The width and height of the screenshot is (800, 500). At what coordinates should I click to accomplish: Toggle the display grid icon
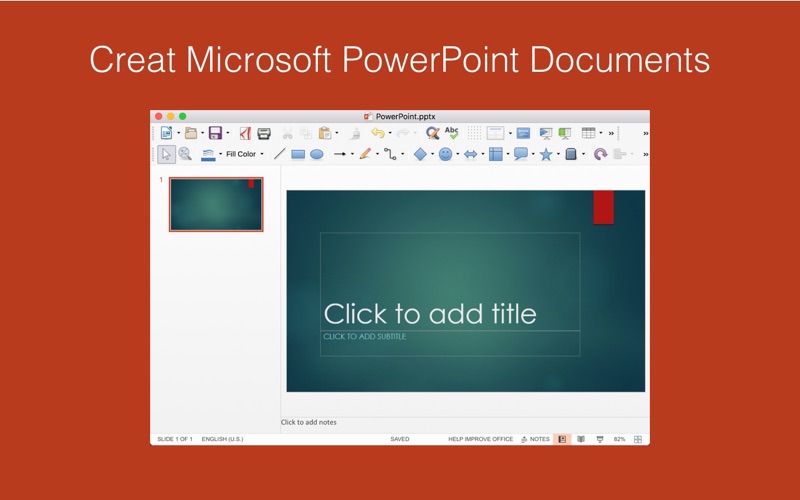coord(474,133)
